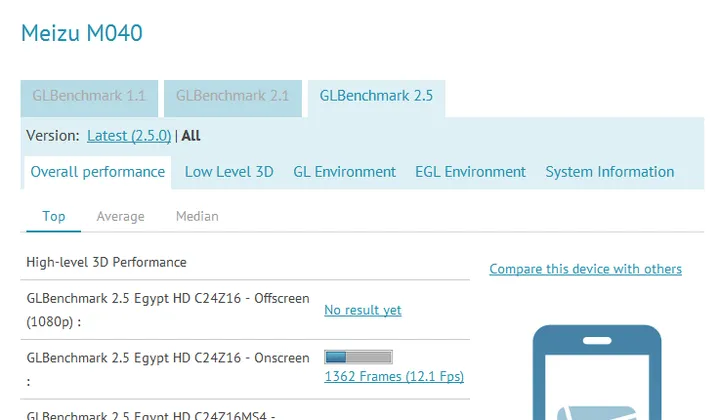
Task: Select the All versions option
Action: click(x=191, y=136)
